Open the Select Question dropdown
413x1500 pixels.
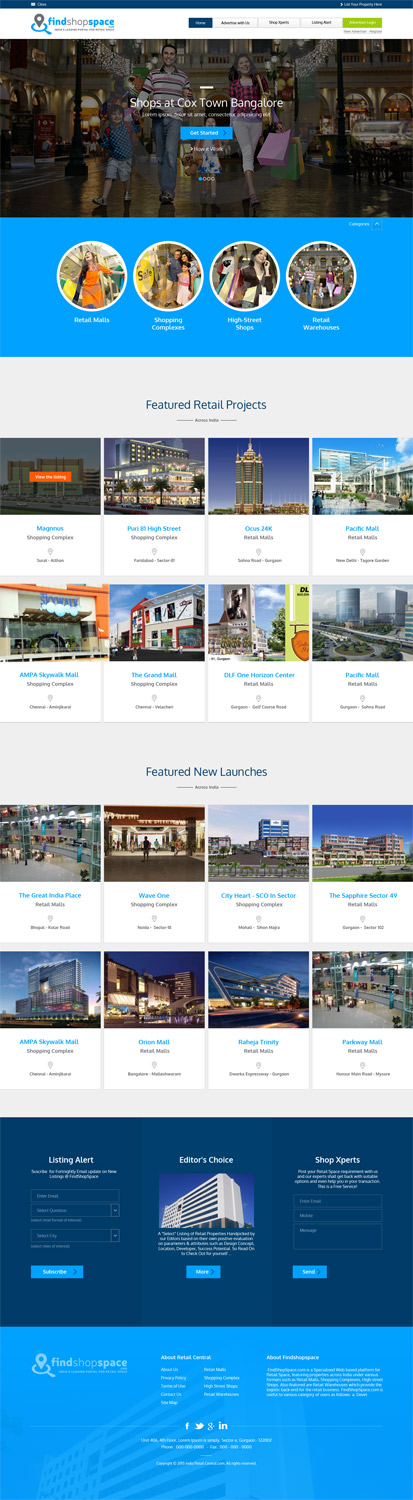tap(115, 1210)
